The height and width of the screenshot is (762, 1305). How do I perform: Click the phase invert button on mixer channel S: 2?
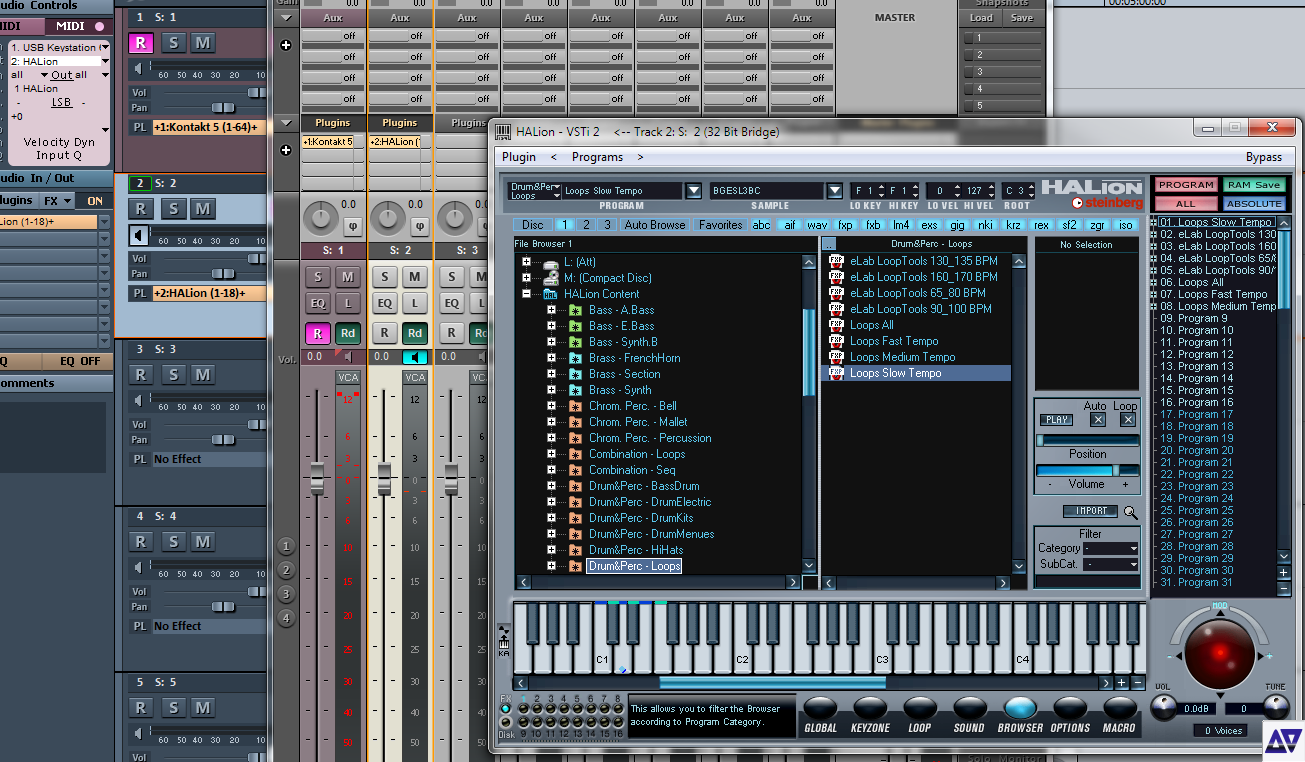click(x=418, y=225)
